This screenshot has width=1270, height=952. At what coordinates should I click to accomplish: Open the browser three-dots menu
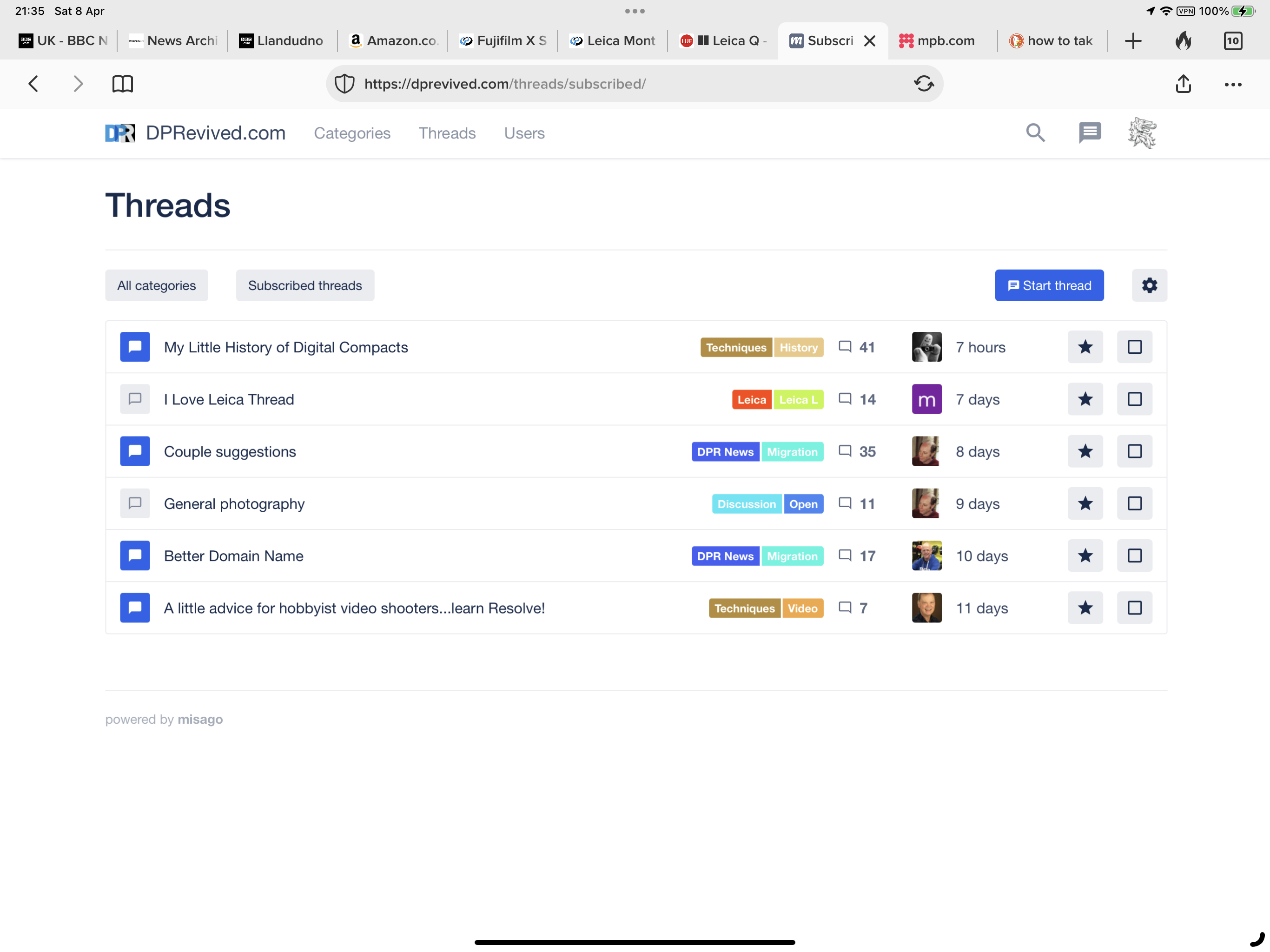(x=1232, y=84)
